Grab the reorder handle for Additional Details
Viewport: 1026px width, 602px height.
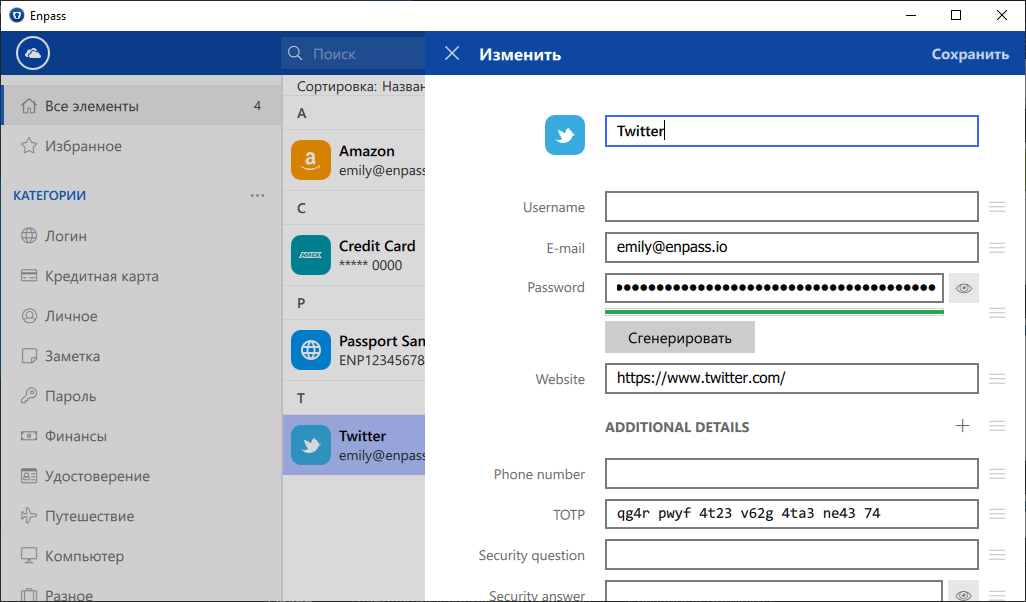coord(997,426)
